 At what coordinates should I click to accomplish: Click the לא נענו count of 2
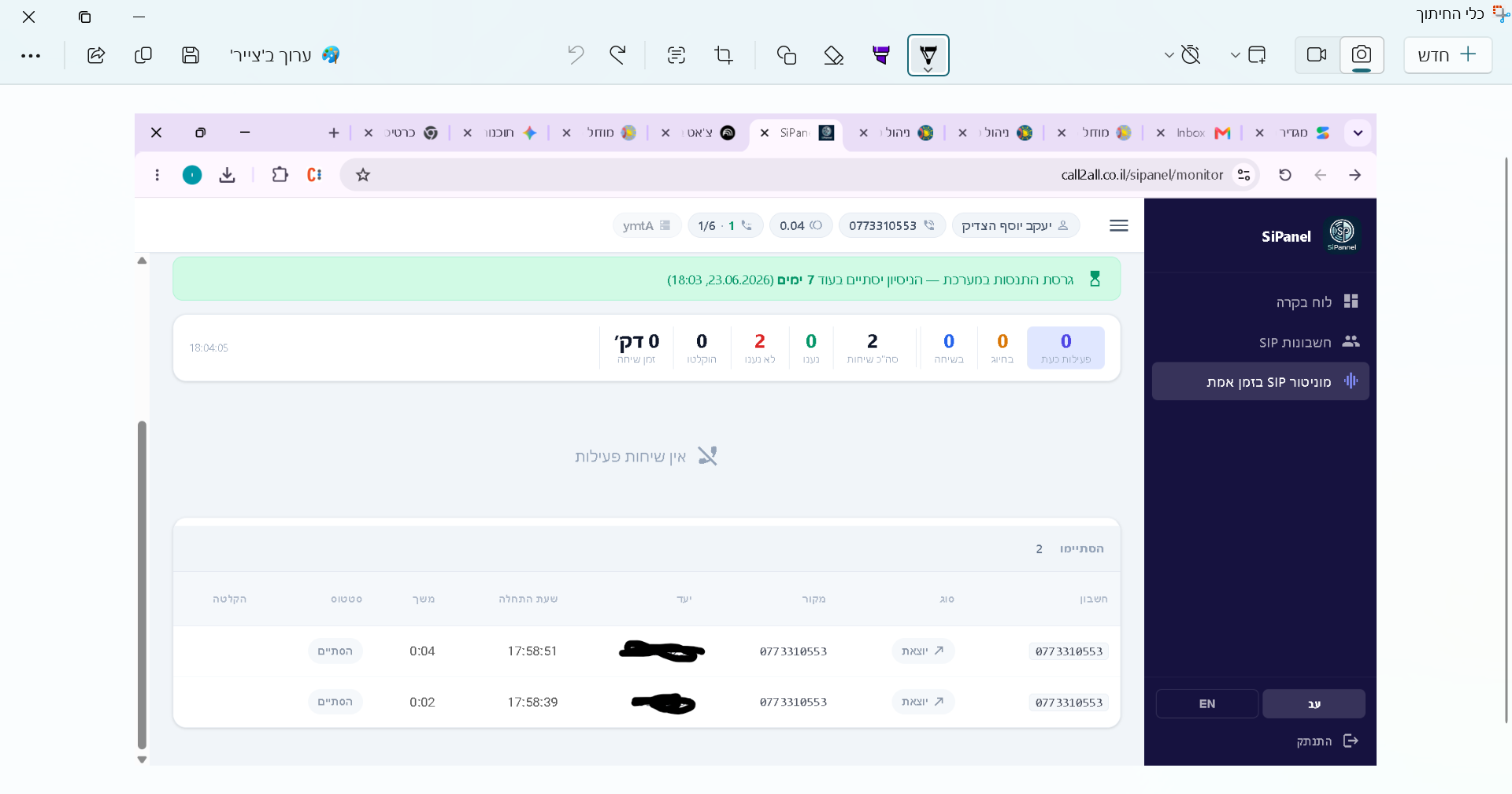click(x=760, y=341)
